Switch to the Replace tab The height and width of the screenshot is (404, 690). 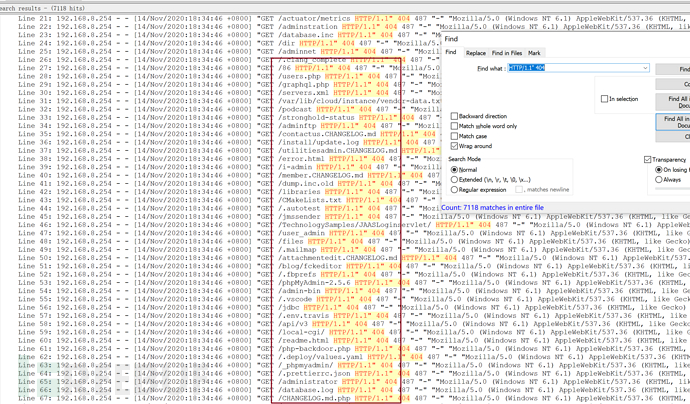(476, 53)
